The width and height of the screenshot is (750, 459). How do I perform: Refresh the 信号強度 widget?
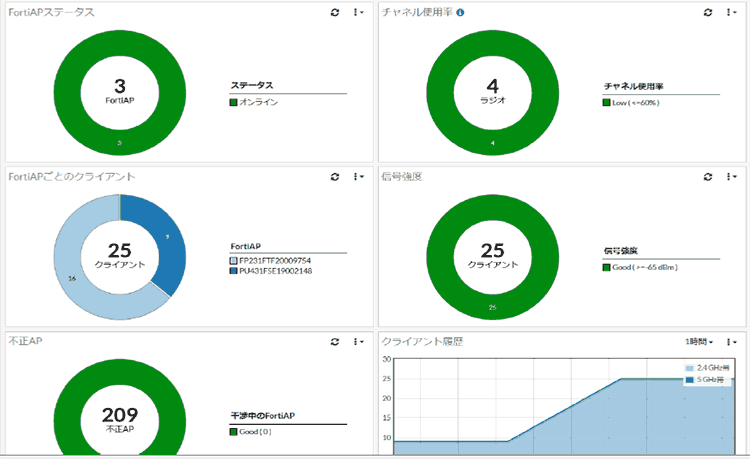pyautogui.click(x=708, y=177)
